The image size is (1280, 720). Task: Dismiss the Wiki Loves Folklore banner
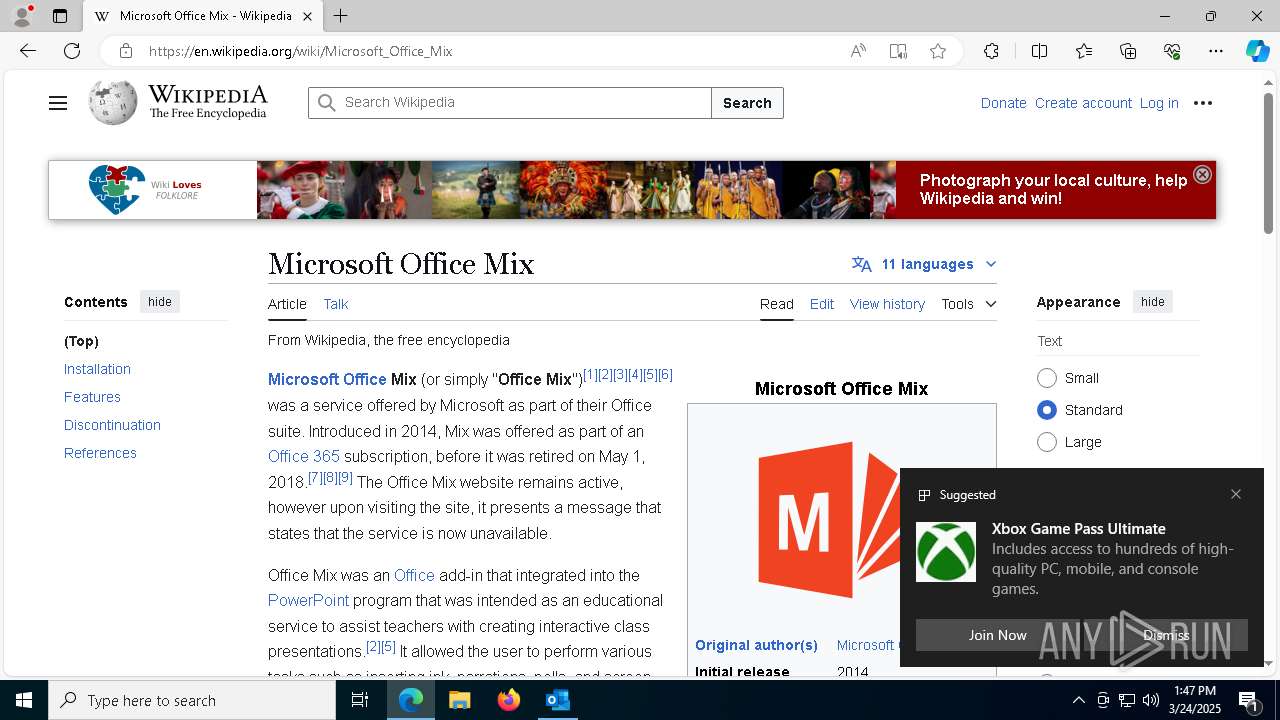pyautogui.click(x=1202, y=174)
